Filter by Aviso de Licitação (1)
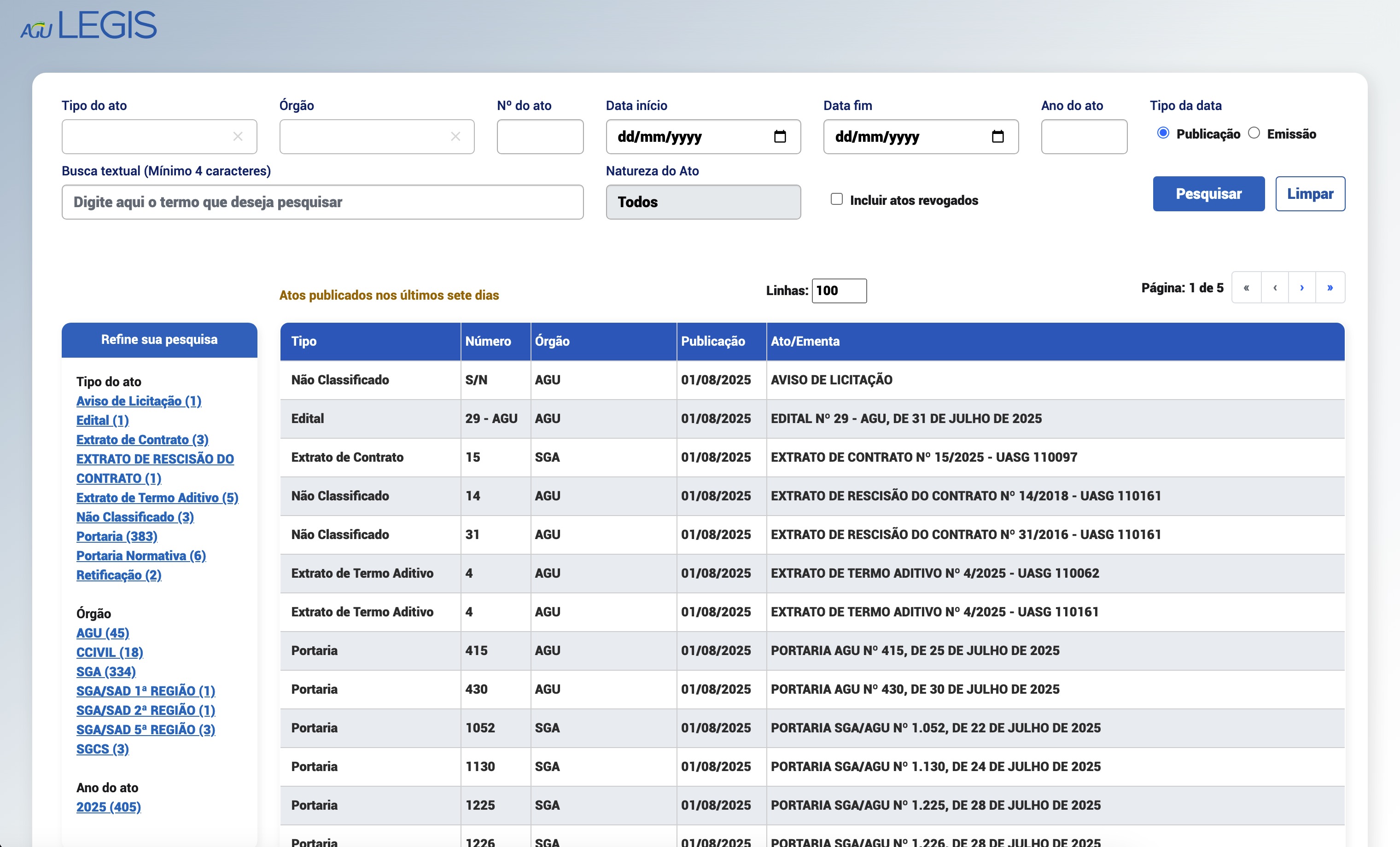Viewport: 1400px width, 847px height. click(139, 401)
